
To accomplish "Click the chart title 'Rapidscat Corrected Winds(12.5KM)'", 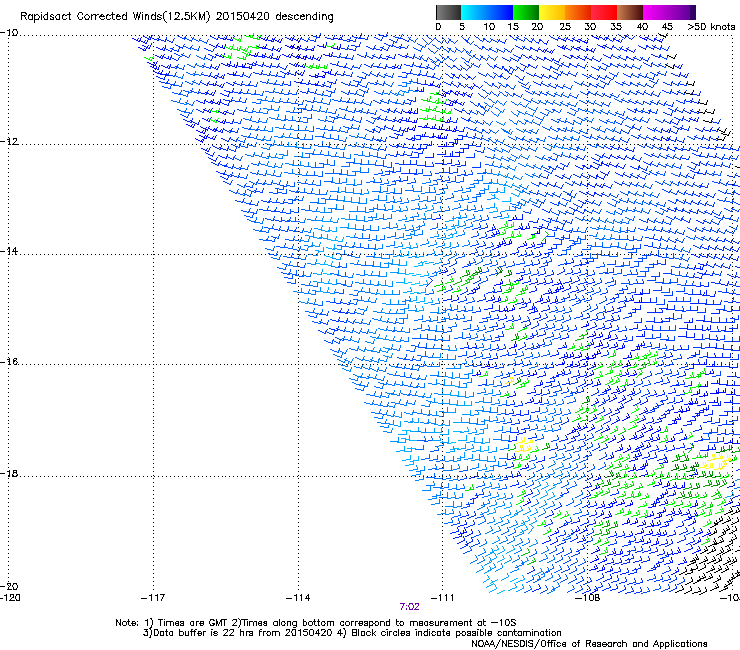I will point(115,17).
